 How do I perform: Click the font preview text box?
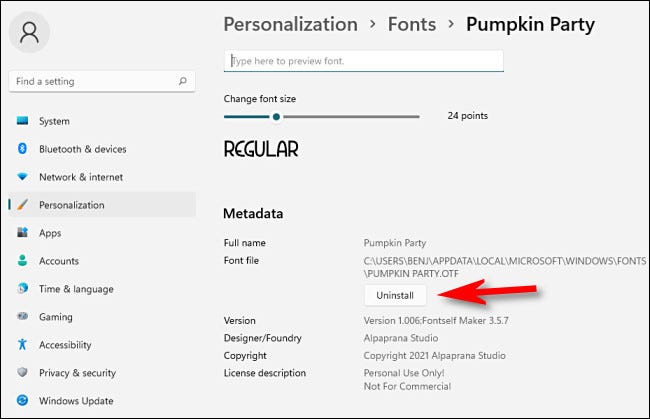click(364, 61)
